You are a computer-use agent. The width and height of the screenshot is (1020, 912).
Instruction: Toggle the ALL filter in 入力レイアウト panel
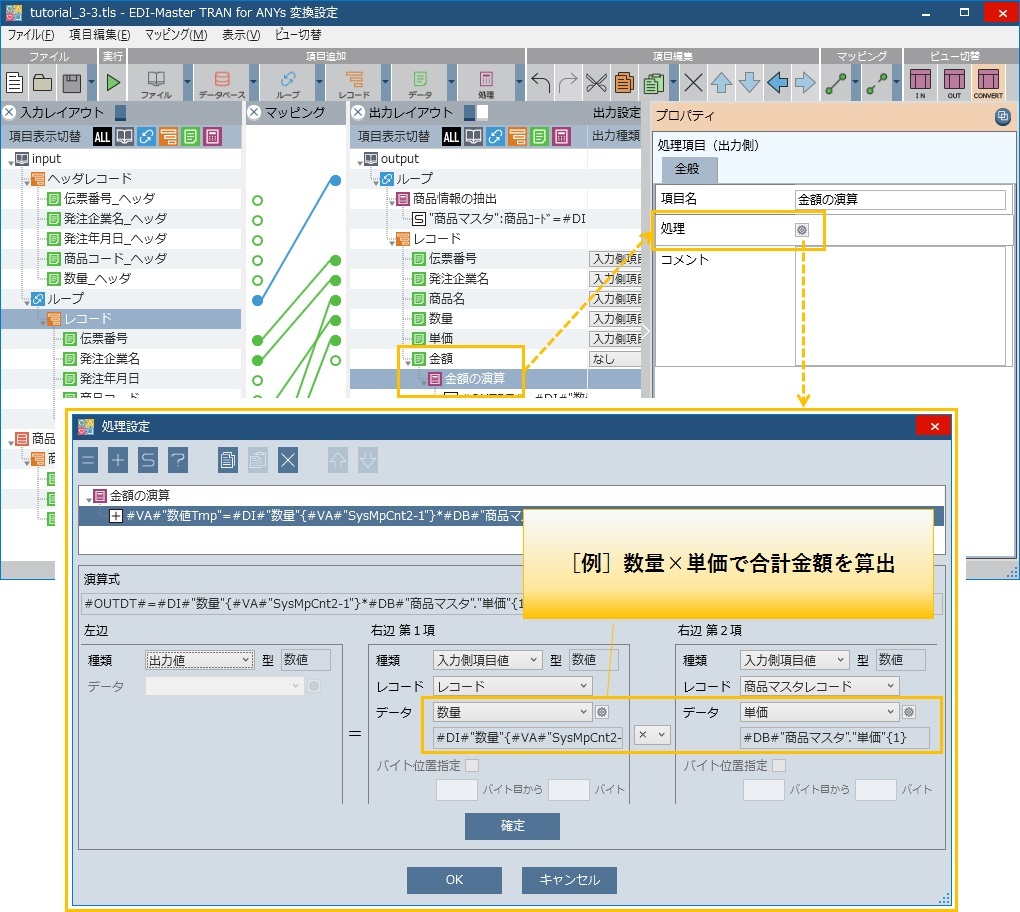(x=102, y=136)
